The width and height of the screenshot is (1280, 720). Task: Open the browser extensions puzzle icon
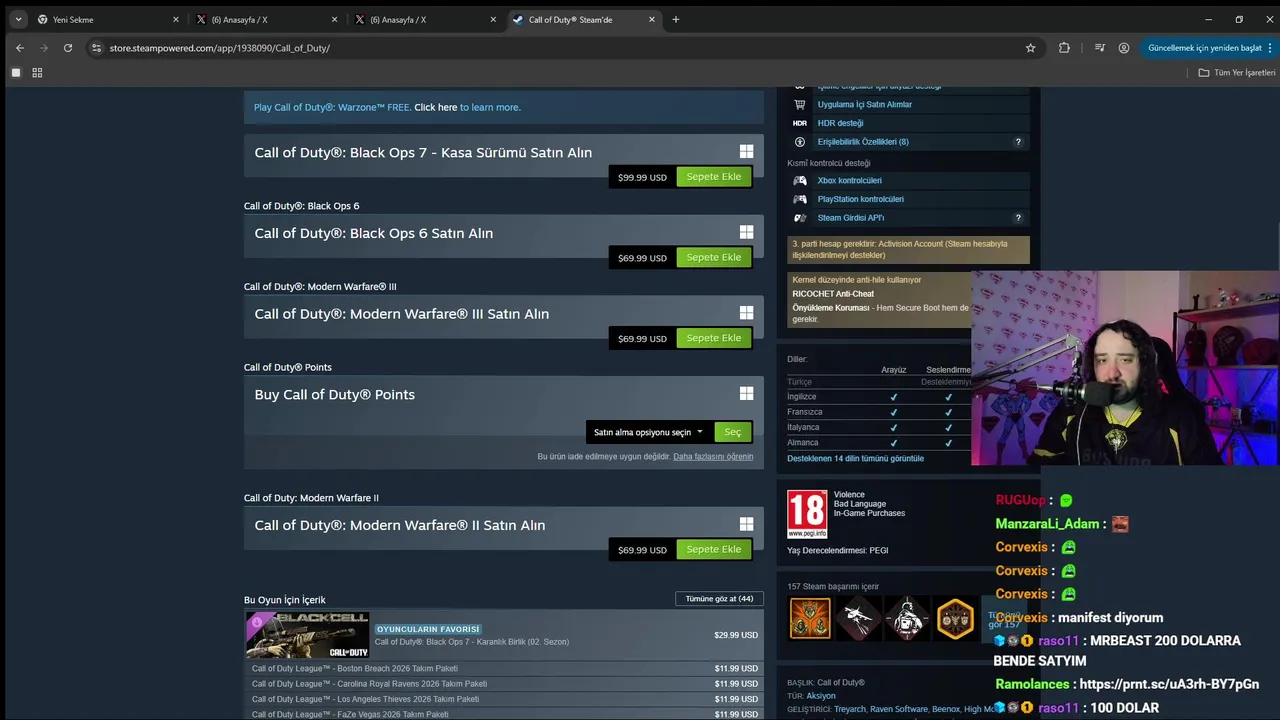click(1064, 48)
